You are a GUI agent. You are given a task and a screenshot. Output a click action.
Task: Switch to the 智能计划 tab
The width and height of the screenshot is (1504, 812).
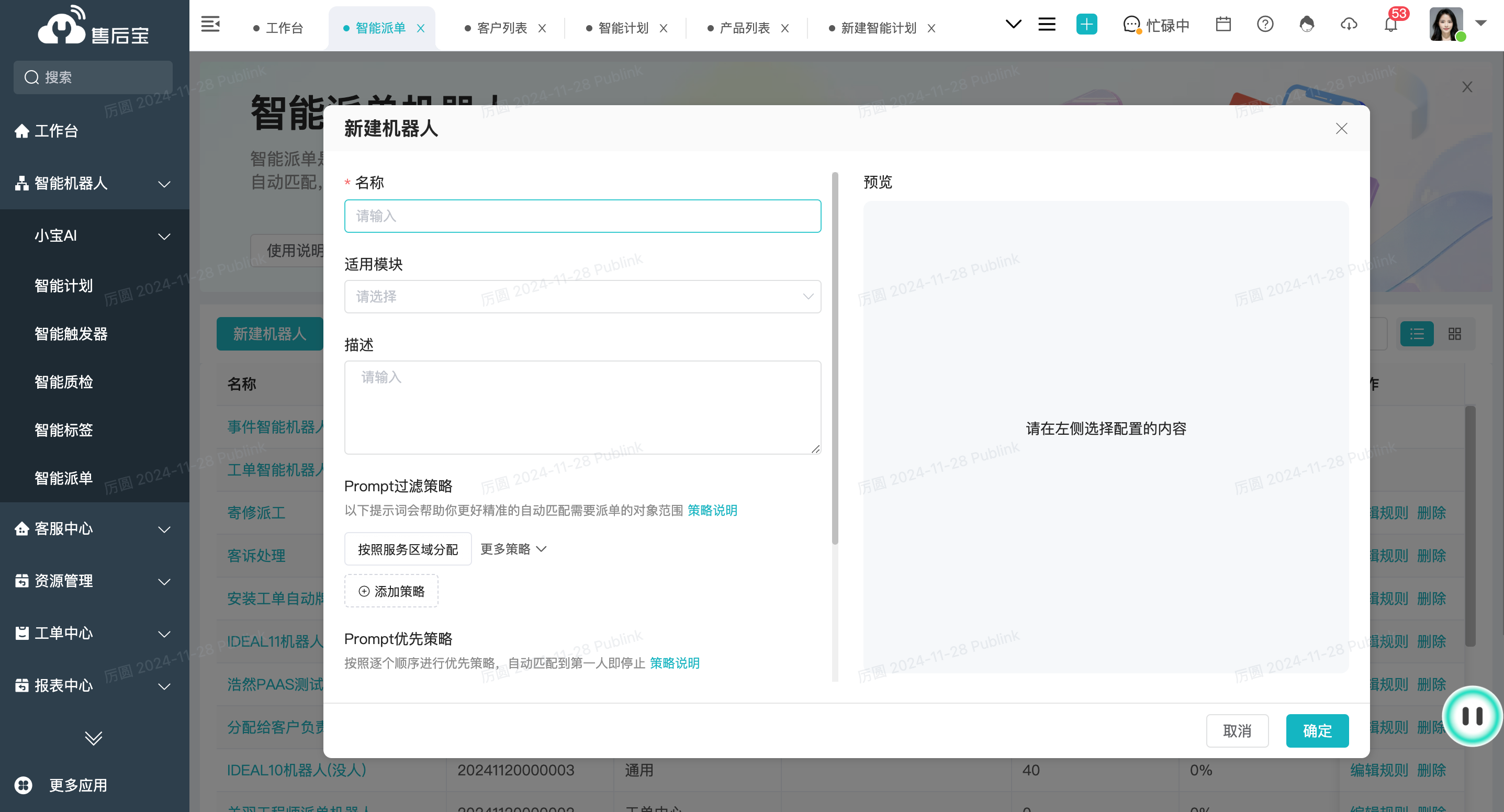[x=623, y=28]
